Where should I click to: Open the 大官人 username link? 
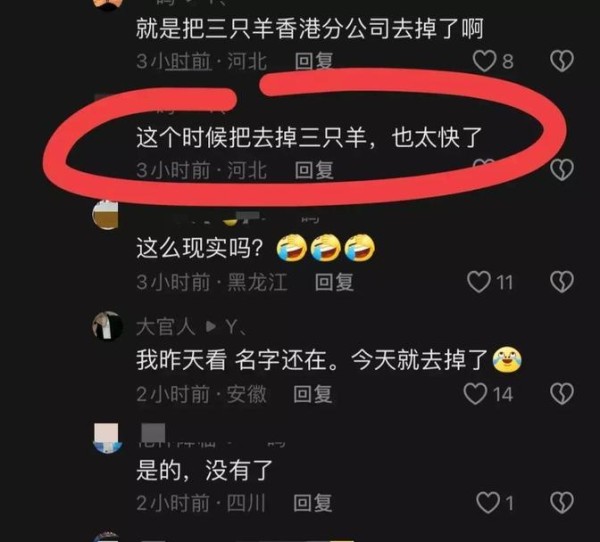[x=166, y=327]
